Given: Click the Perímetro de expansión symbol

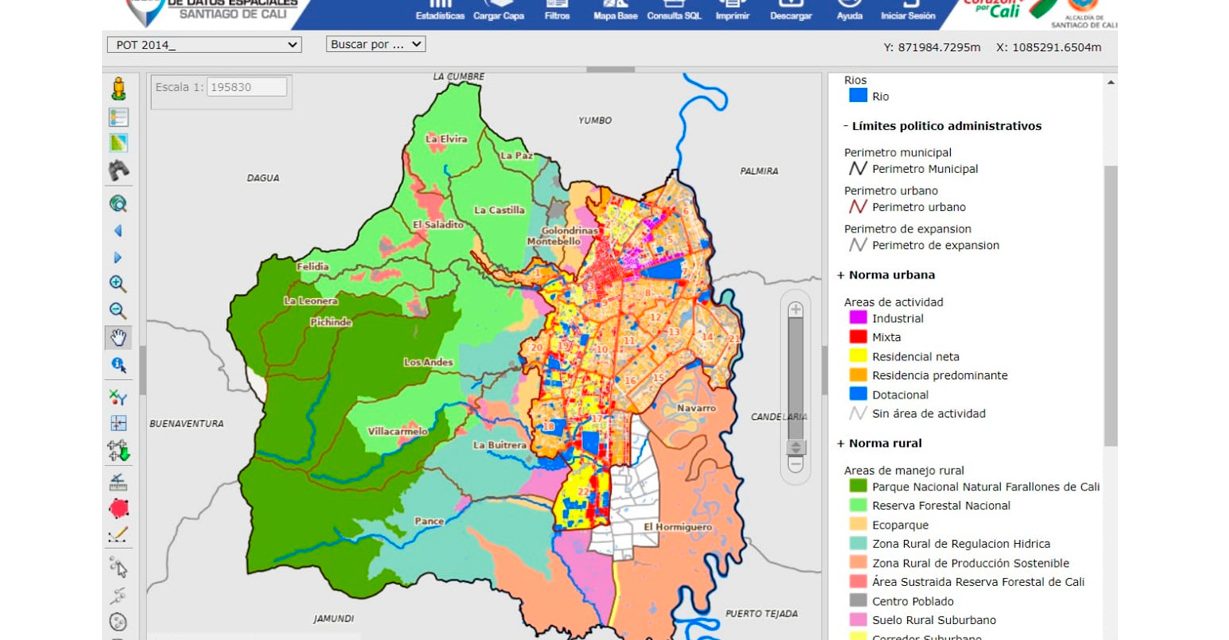Looking at the screenshot, I should 857,245.
